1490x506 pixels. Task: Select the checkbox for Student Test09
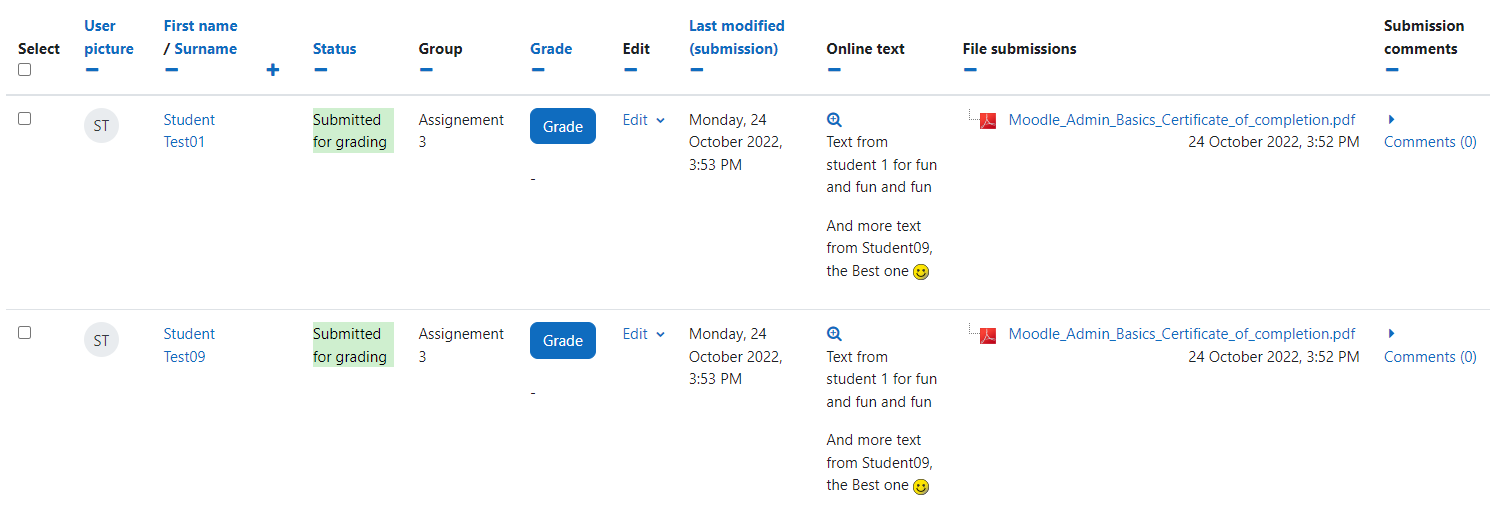tap(25, 333)
